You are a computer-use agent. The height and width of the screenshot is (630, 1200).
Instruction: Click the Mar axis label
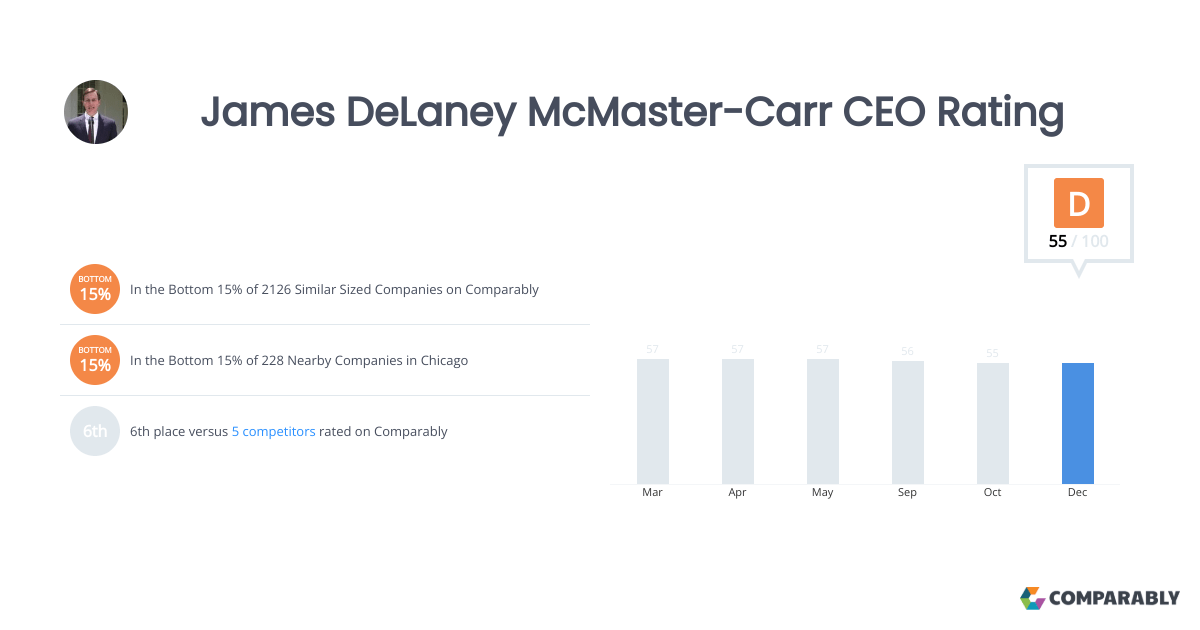coord(653,493)
